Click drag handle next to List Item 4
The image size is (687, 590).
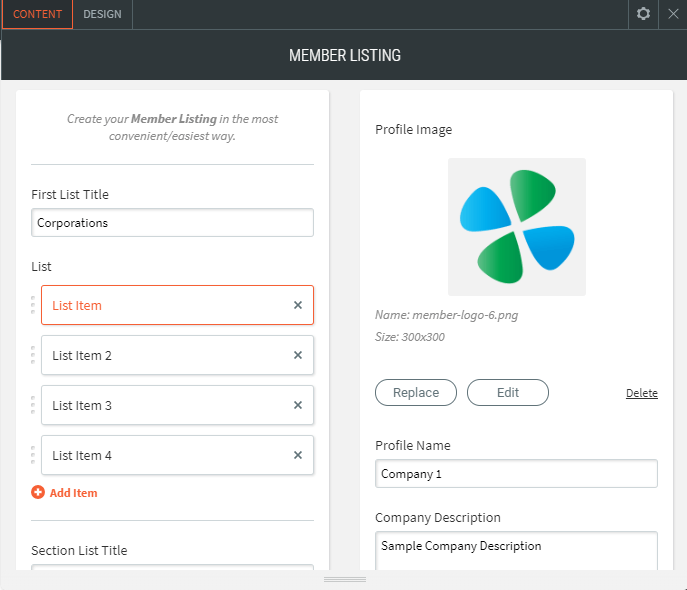pos(33,455)
